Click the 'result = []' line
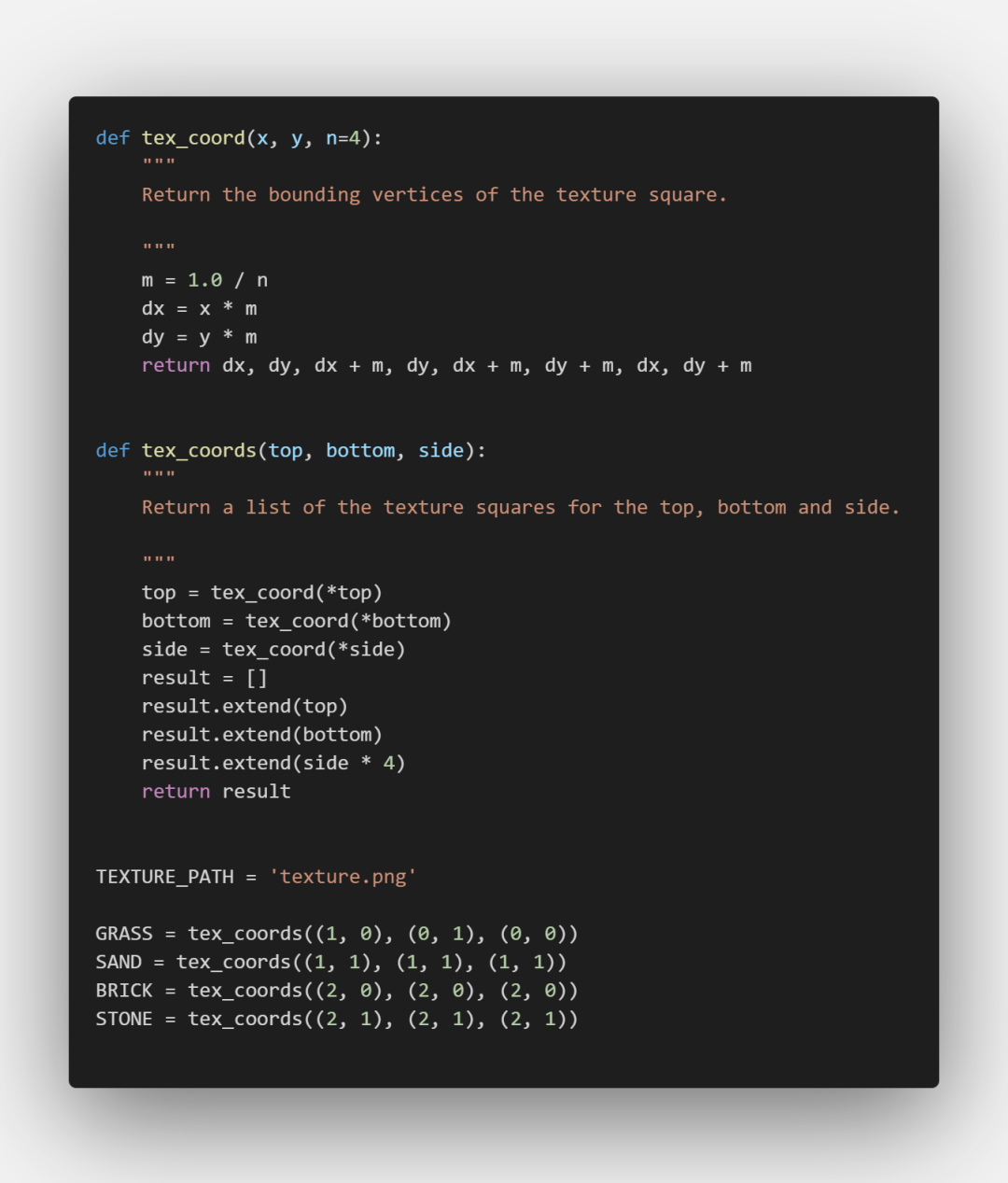The image size is (1008, 1183). pos(204,678)
